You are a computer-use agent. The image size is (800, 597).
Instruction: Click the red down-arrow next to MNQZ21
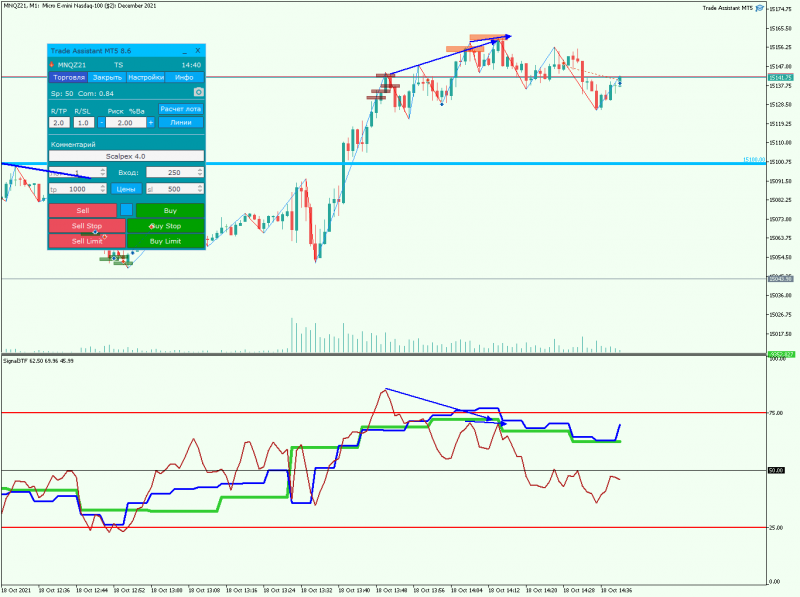click(x=52, y=65)
